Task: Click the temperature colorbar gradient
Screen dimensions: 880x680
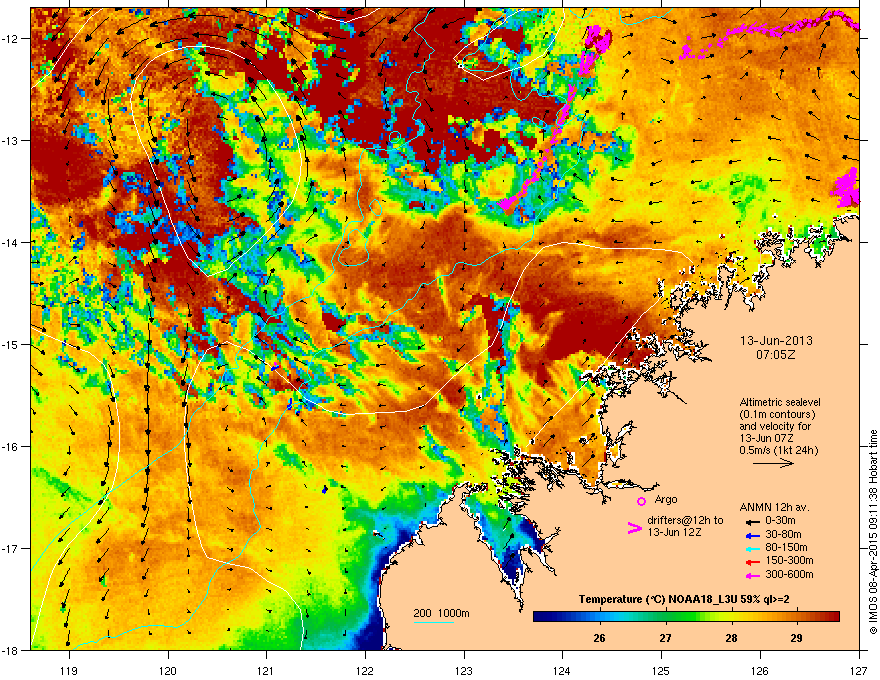Action: 686,617
